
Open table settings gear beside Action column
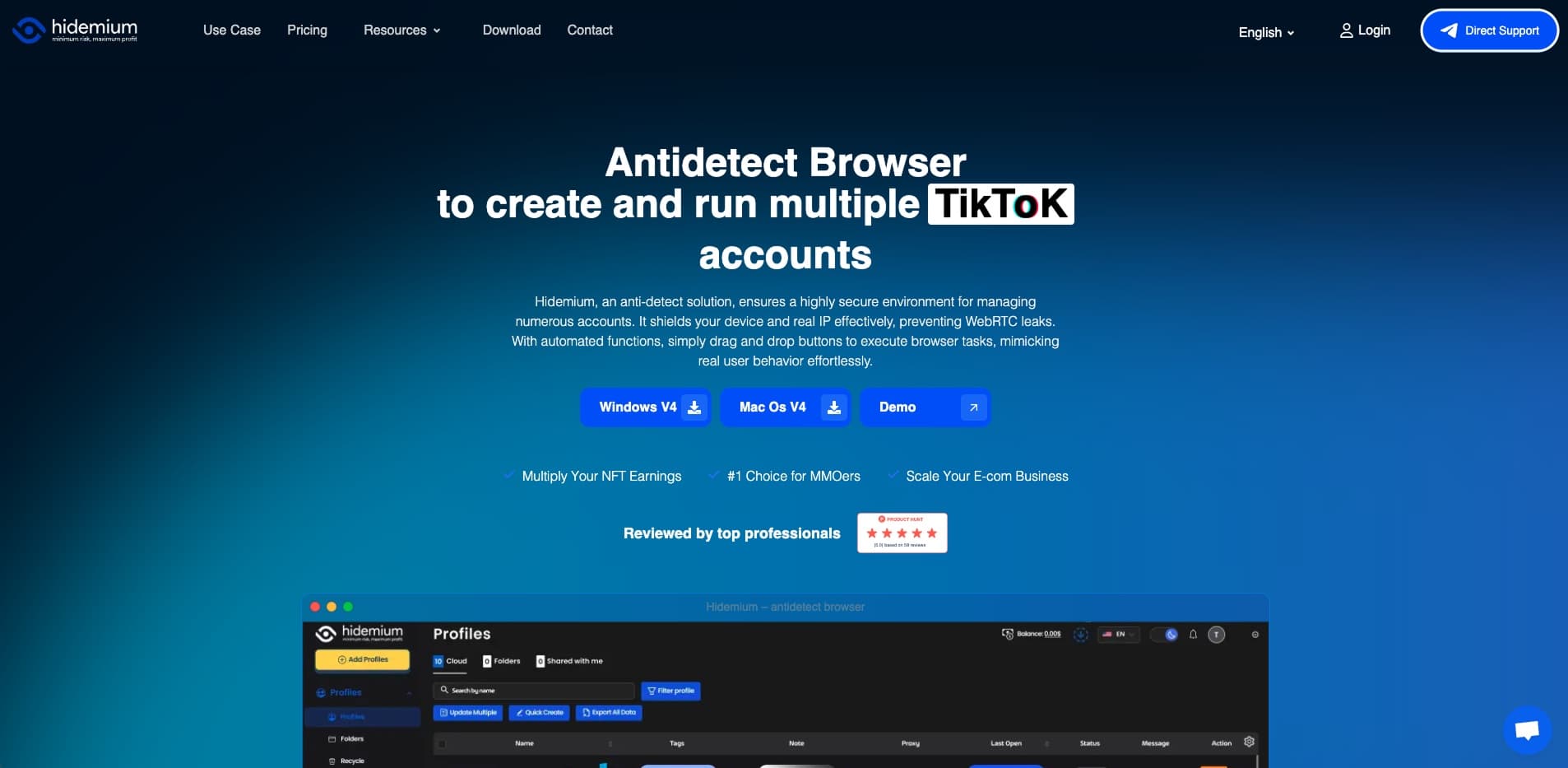pos(1249,742)
